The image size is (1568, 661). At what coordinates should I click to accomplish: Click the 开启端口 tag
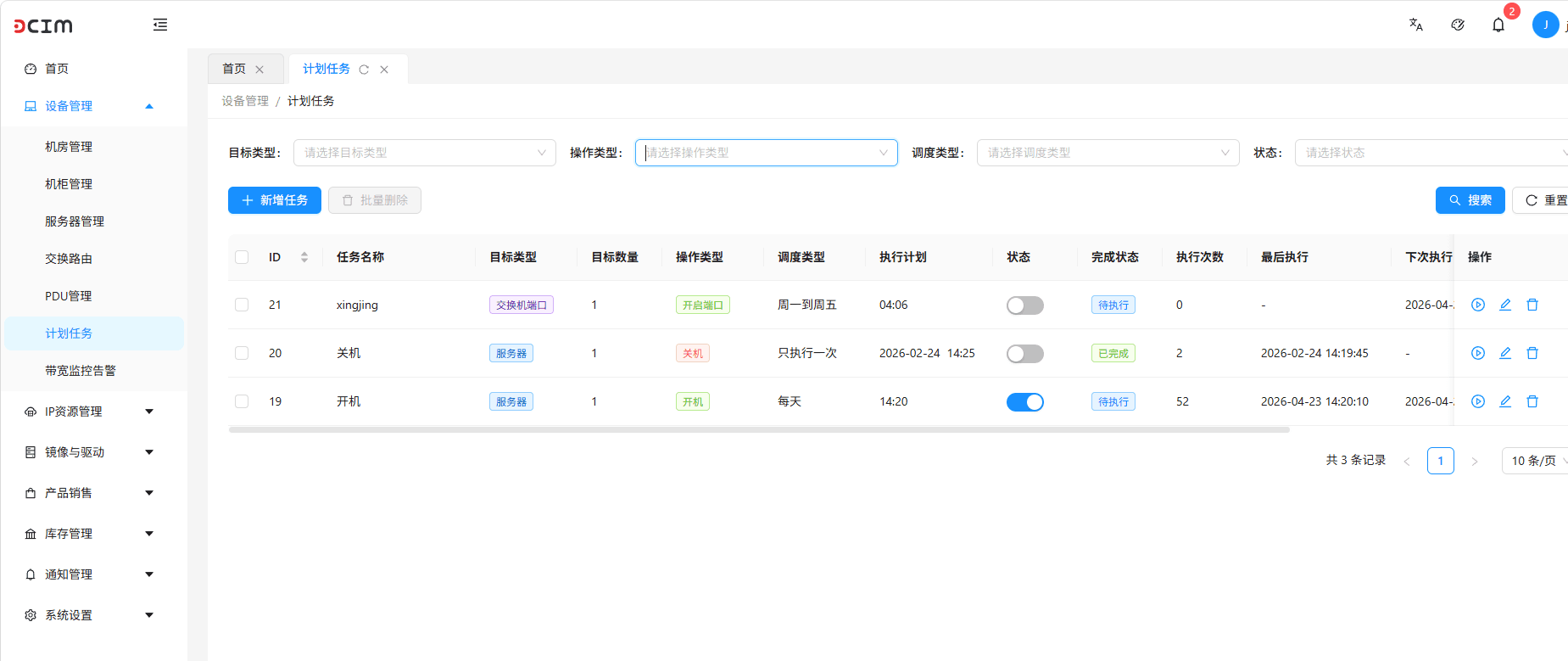tap(703, 305)
